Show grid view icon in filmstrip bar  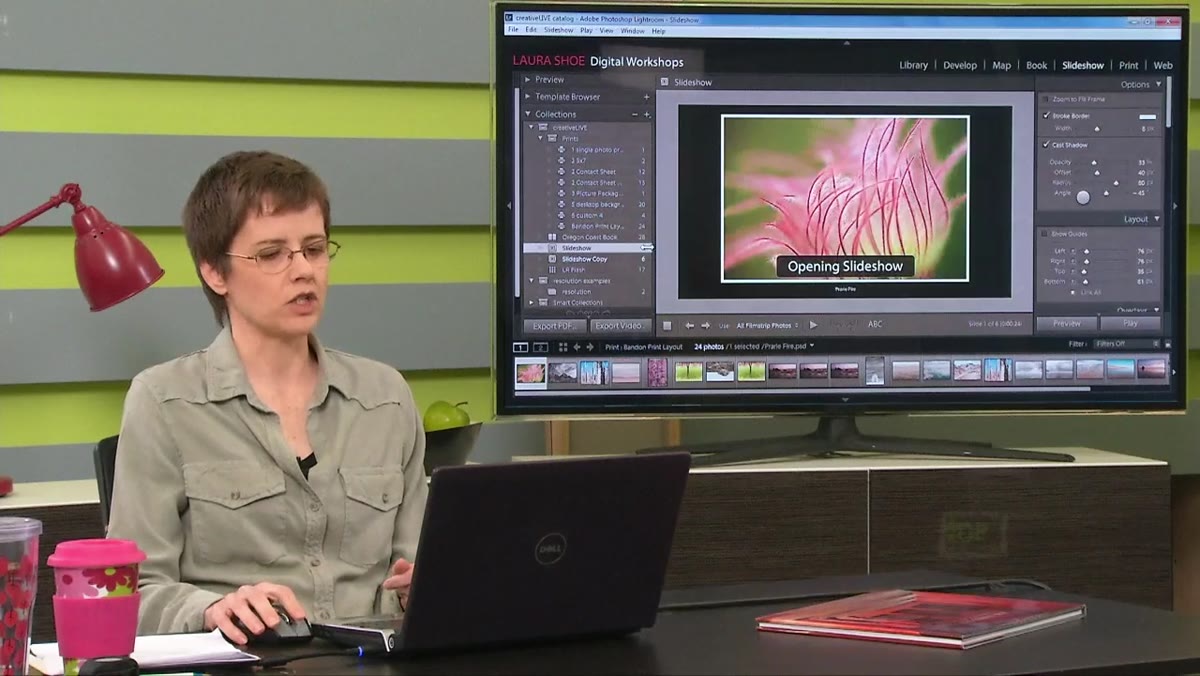point(563,347)
